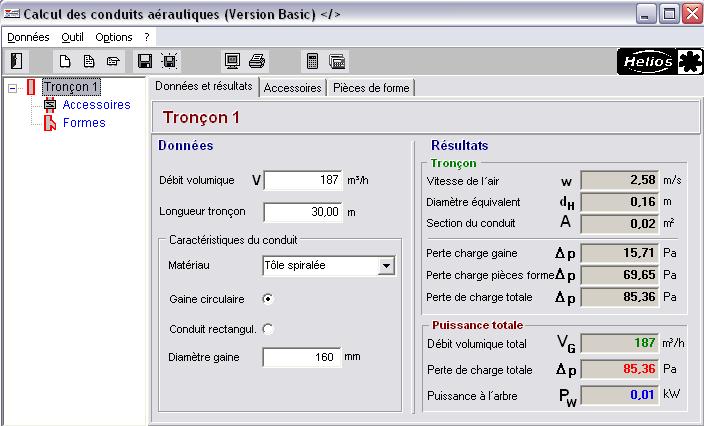The width and height of the screenshot is (704, 426).
Task: Open the Matériau dropdown arrow
Action: point(386,265)
